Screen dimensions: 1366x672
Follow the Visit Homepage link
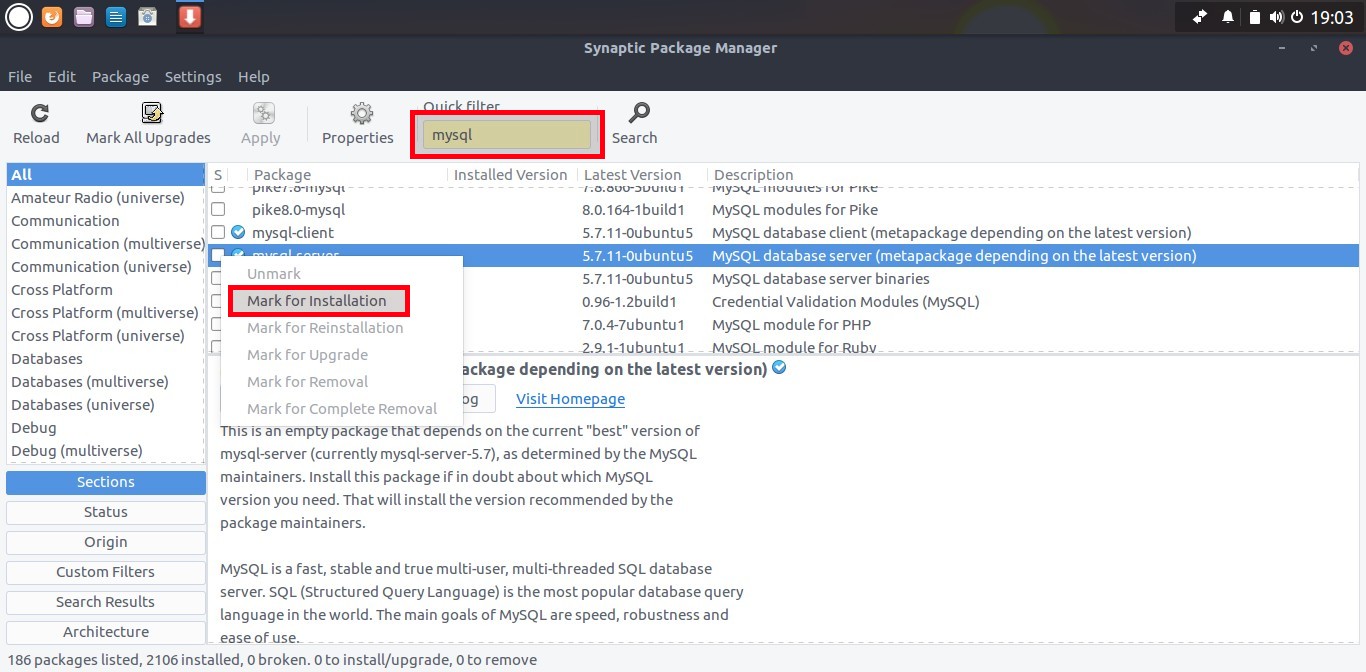(570, 399)
